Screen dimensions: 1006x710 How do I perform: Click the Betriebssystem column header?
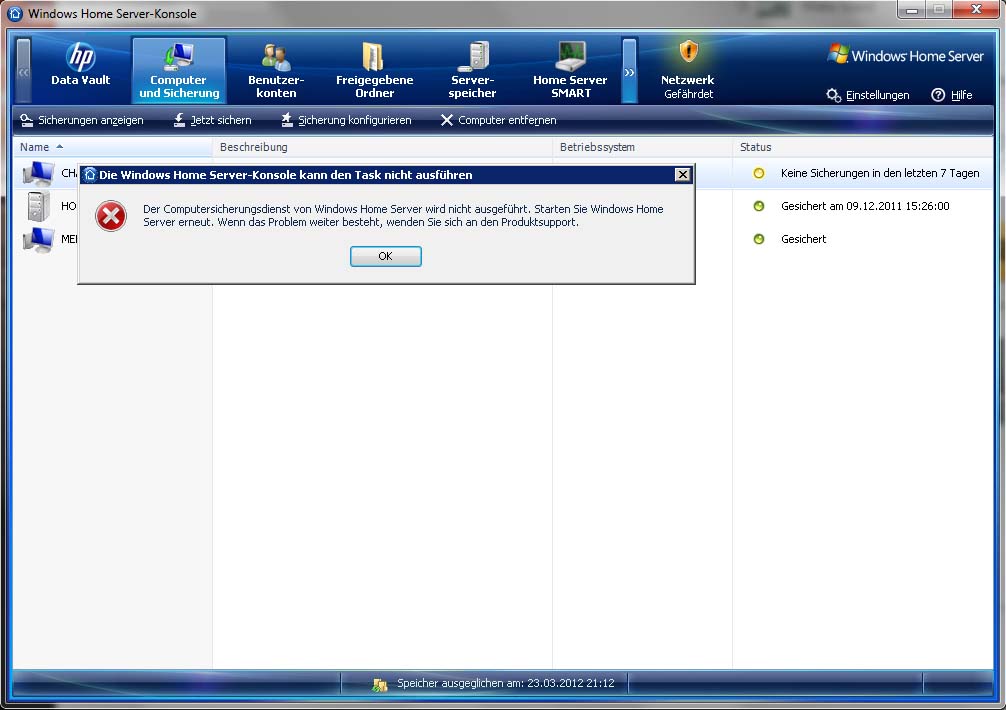(642, 147)
